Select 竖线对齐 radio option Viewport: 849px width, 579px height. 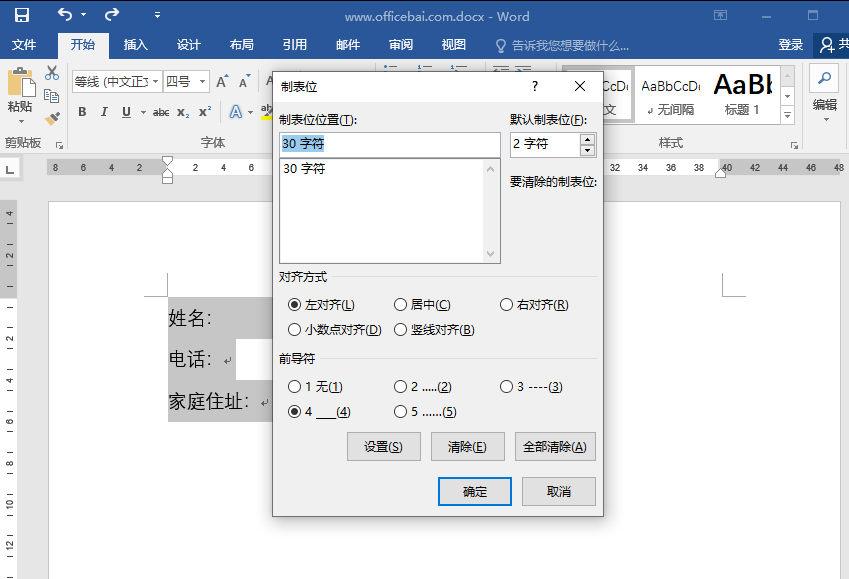click(400, 329)
